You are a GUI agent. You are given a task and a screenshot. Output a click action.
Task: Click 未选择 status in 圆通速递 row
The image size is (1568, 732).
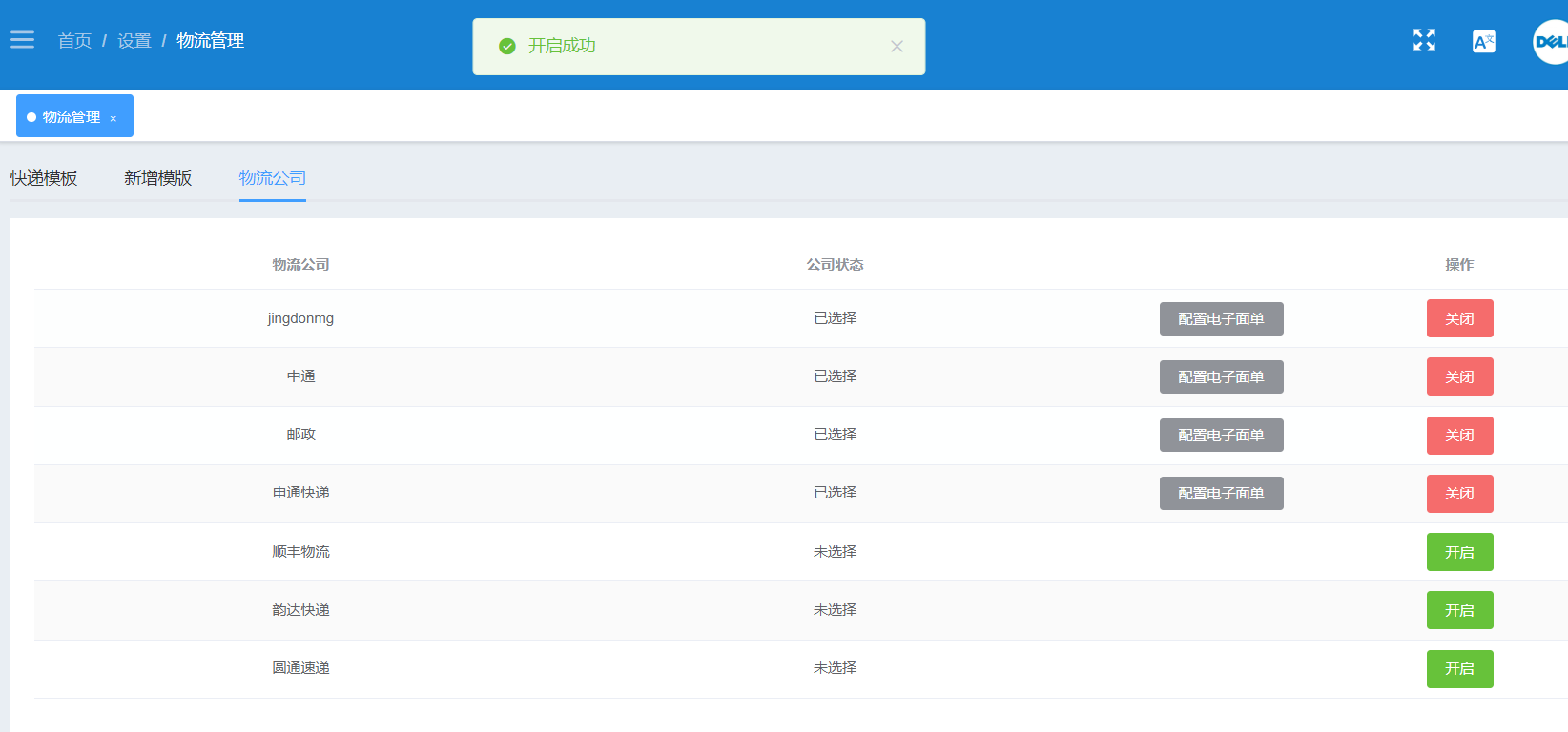[x=836, y=668]
